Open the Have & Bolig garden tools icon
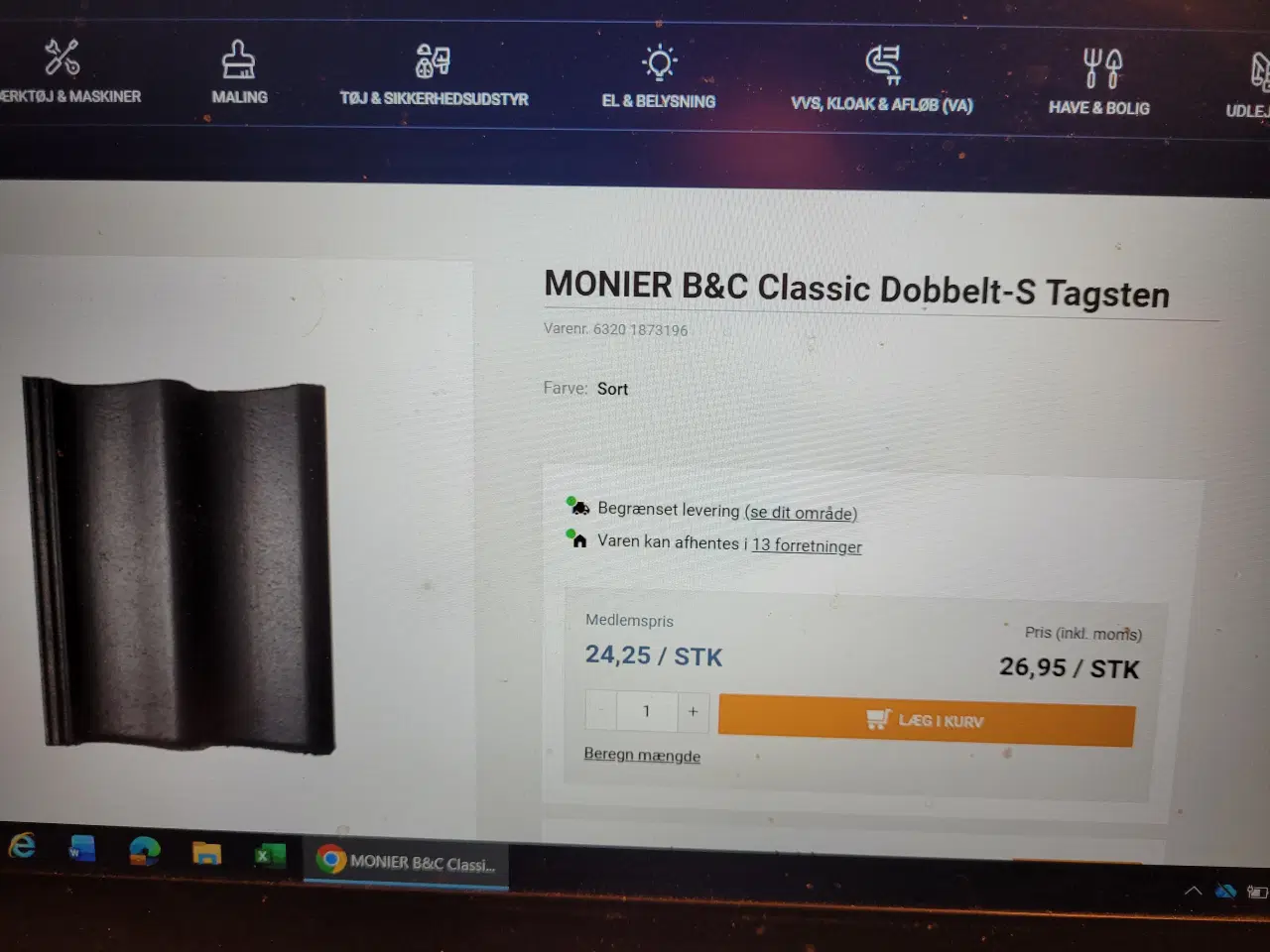Screen dimensions: 1270x952 tap(1101, 69)
